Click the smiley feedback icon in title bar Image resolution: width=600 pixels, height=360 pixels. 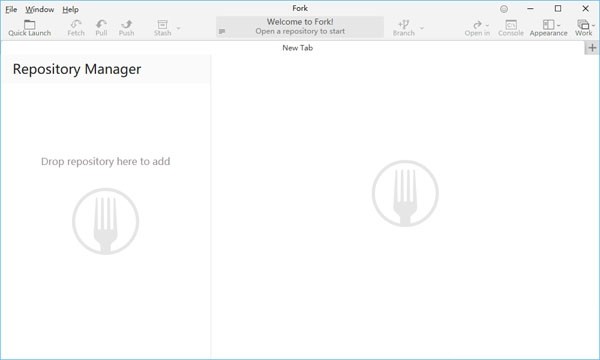pyautogui.click(x=504, y=9)
